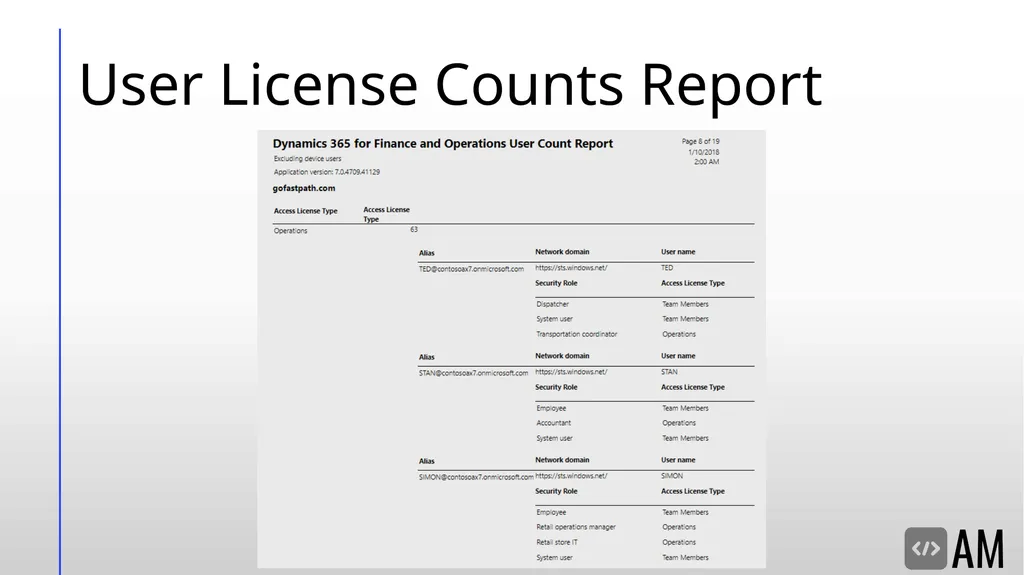Image resolution: width=1024 pixels, height=575 pixels.
Task: Click the Retail operations manager role
Action: tap(575, 527)
